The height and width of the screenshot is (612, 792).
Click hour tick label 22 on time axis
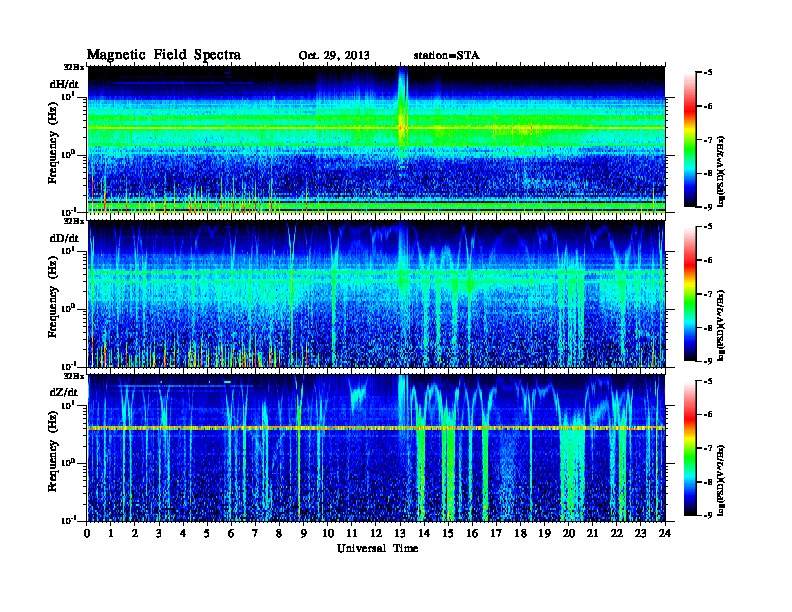[x=617, y=533]
